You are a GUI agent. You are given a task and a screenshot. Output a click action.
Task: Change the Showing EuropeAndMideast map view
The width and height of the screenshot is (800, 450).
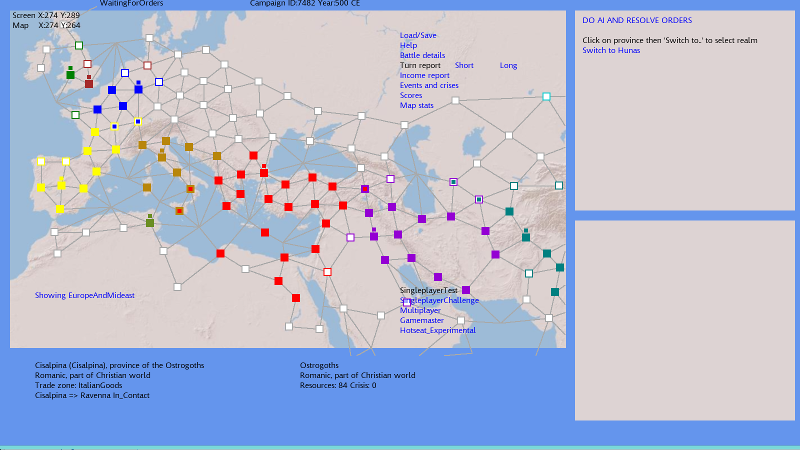(x=84, y=295)
